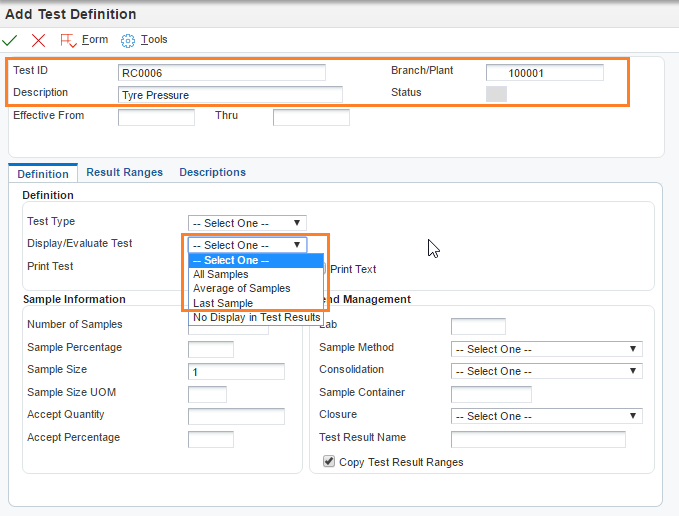The width and height of the screenshot is (679, 516).
Task: Switch to the Result Ranges tab
Action: 124,172
